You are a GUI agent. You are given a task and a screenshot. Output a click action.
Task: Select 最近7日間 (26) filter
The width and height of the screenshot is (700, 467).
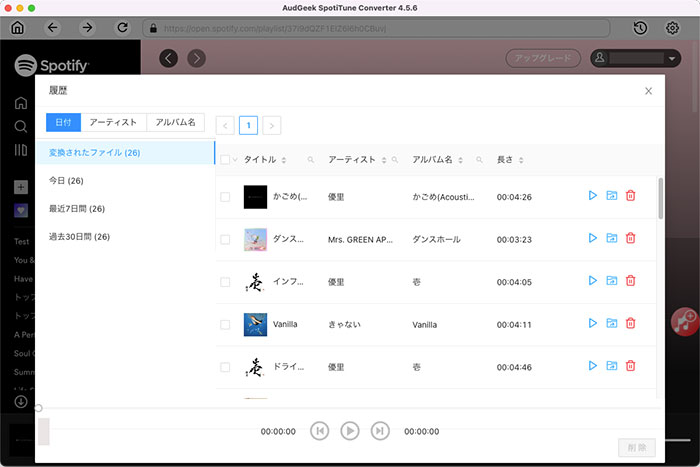coord(125,209)
